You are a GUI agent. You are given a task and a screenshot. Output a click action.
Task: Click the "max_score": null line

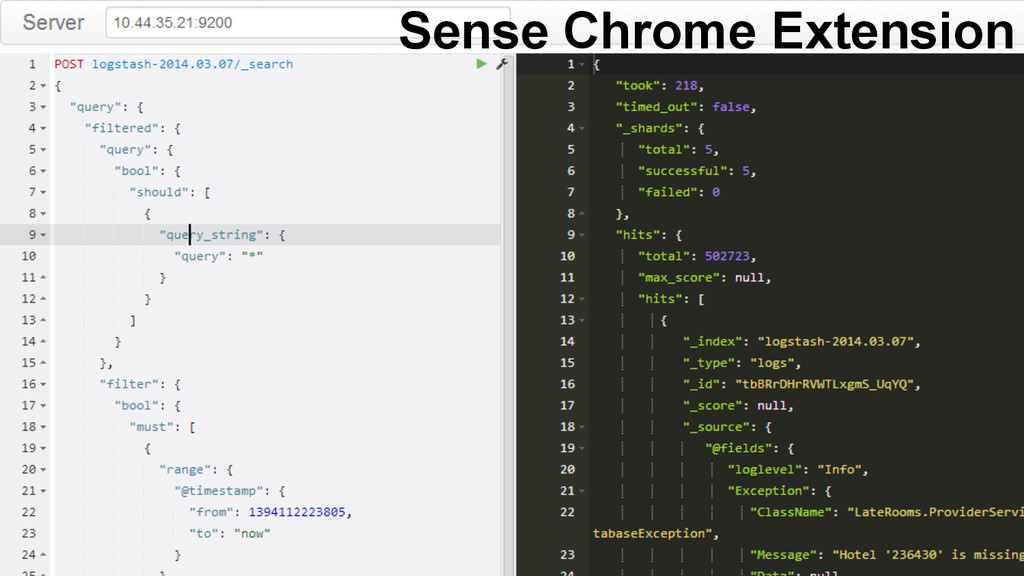[704, 278]
